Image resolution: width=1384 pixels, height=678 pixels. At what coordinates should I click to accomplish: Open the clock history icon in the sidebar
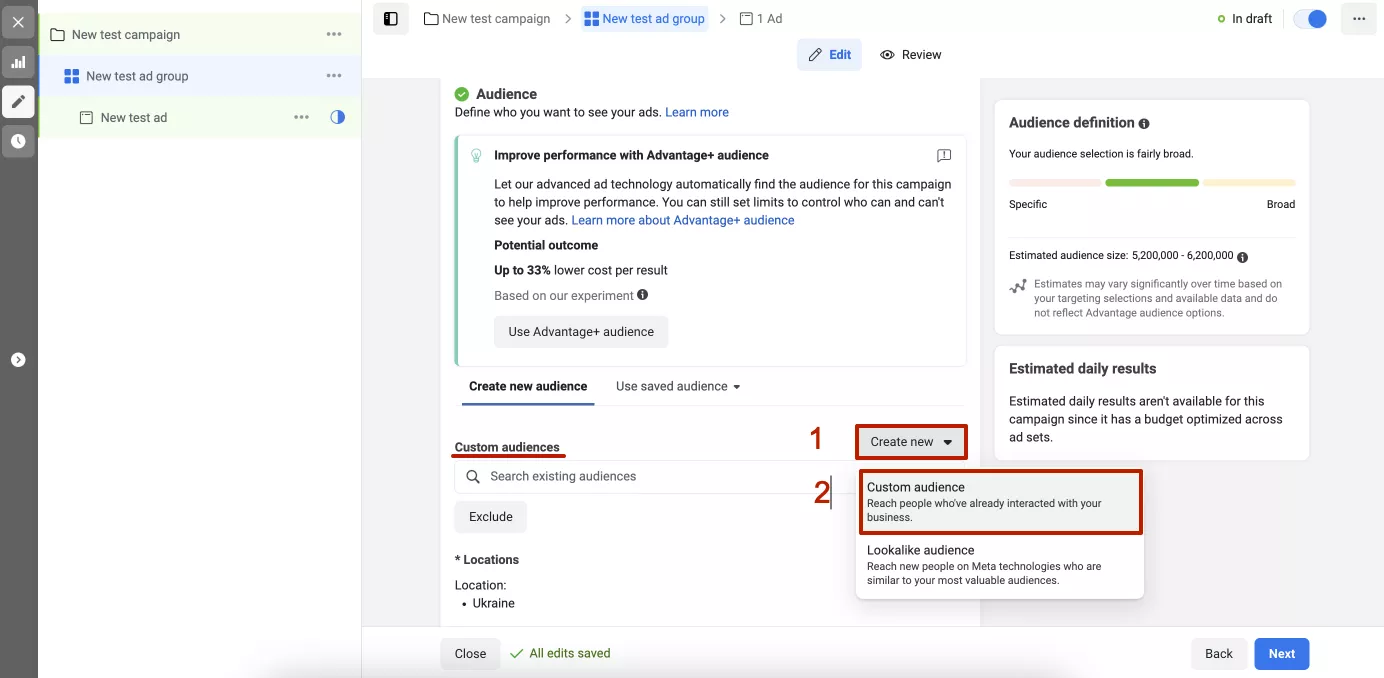[x=18, y=141]
